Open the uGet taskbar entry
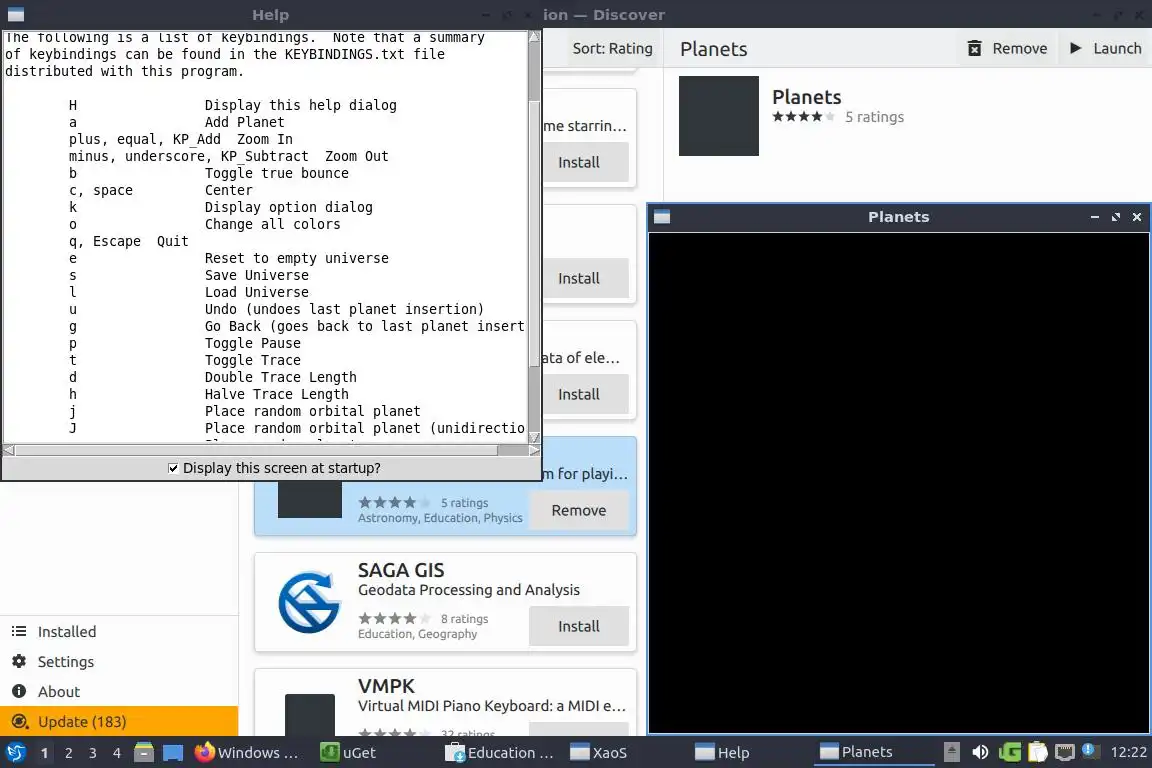The width and height of the screenshot is (1152, 768). pos(349,752)
